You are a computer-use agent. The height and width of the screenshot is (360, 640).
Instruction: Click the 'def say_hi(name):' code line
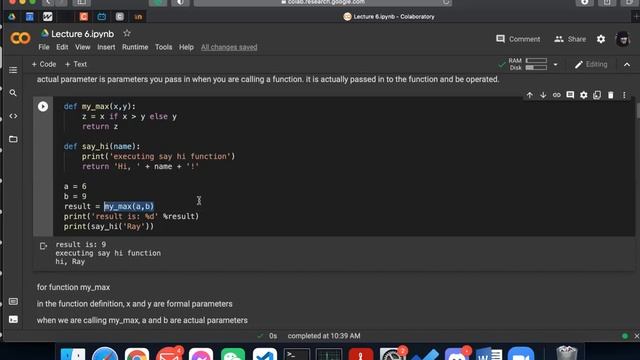pyautogui.click(x=102, y=147)
